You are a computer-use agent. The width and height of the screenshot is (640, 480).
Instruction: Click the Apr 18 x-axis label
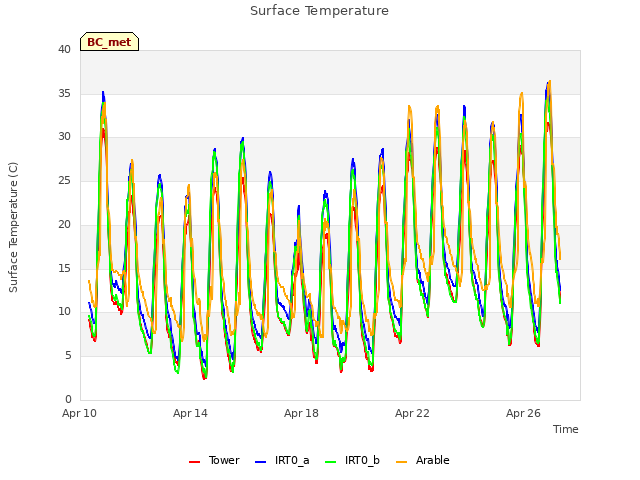coord(301,413)
